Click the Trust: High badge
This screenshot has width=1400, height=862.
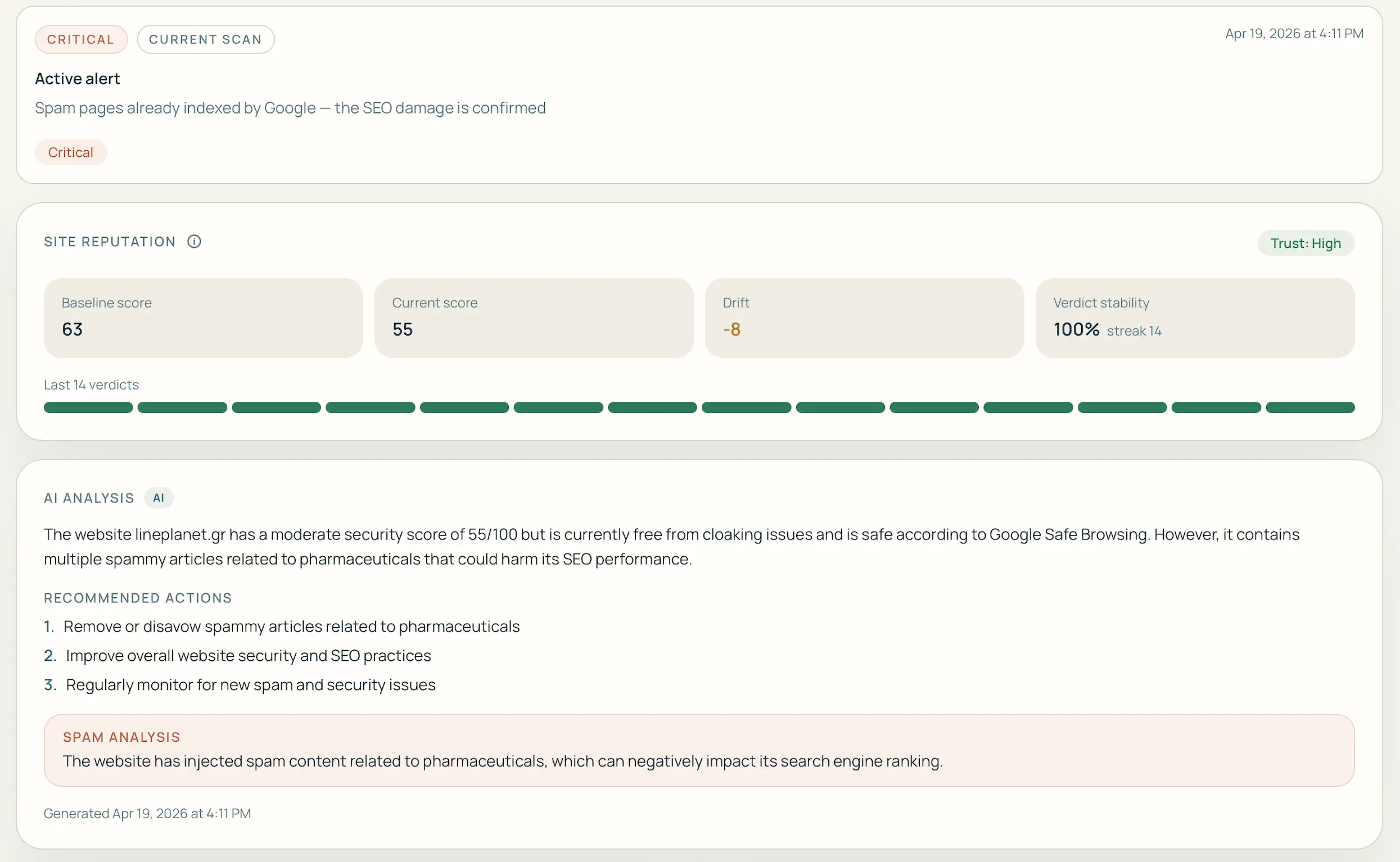pos(1306,243)
